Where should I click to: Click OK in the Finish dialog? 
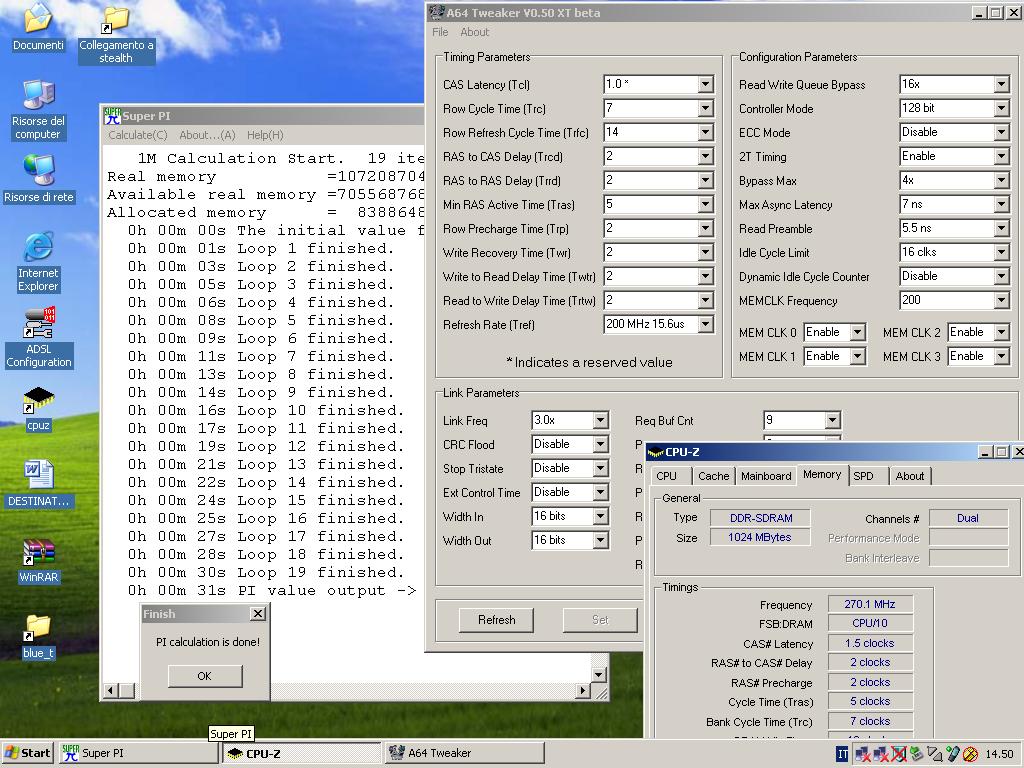click(x=204, y=676)
